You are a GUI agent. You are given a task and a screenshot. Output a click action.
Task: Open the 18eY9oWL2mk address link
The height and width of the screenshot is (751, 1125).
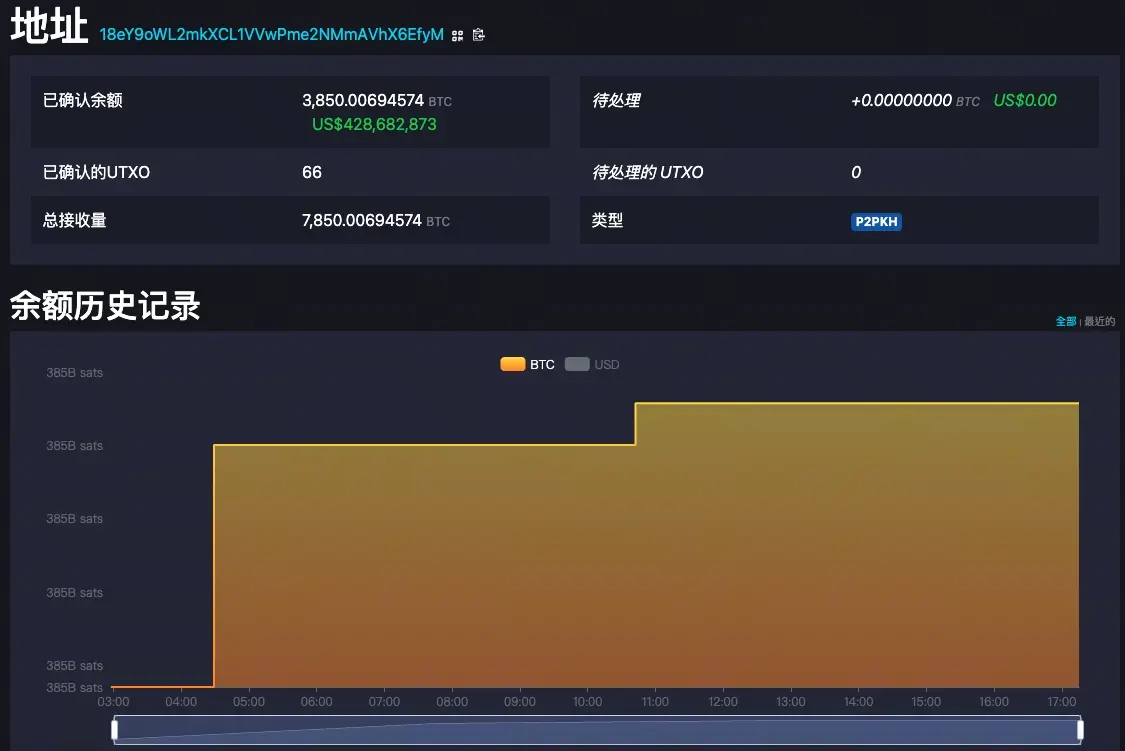coord(271,35)
